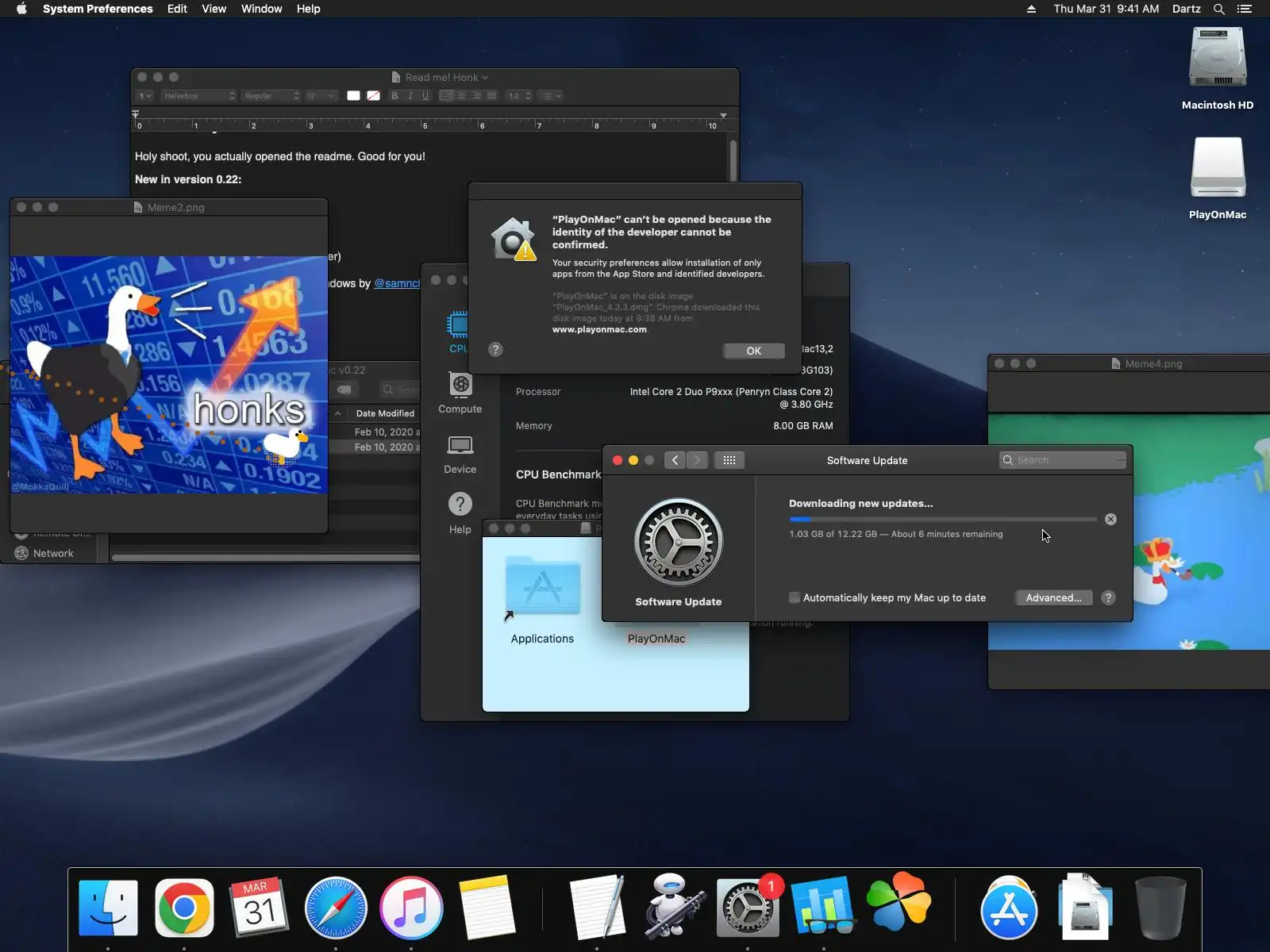Show all preferences with the grid icon

pyautogui.click(x=729, y=460)
